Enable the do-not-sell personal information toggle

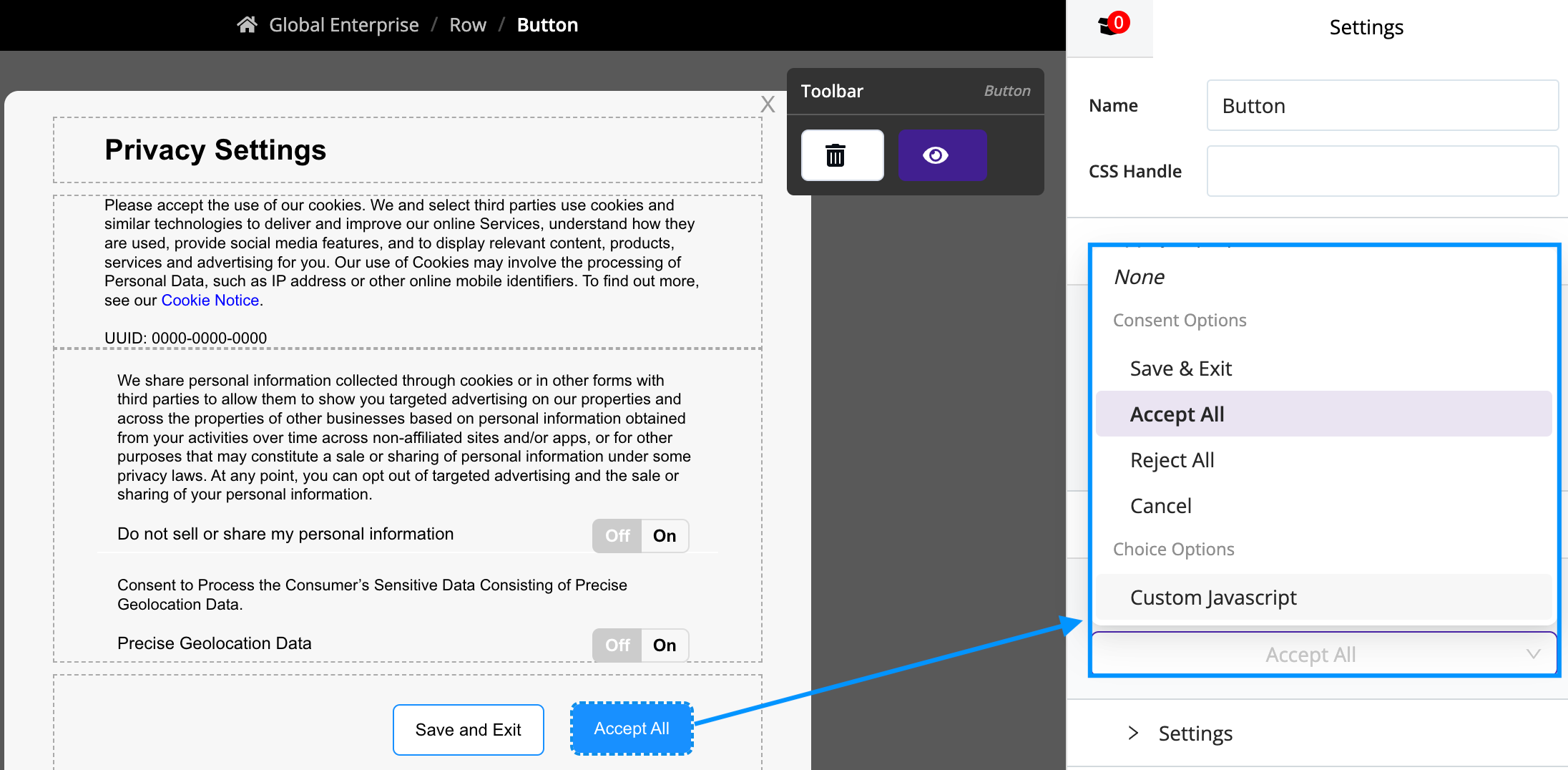(665, 535)
